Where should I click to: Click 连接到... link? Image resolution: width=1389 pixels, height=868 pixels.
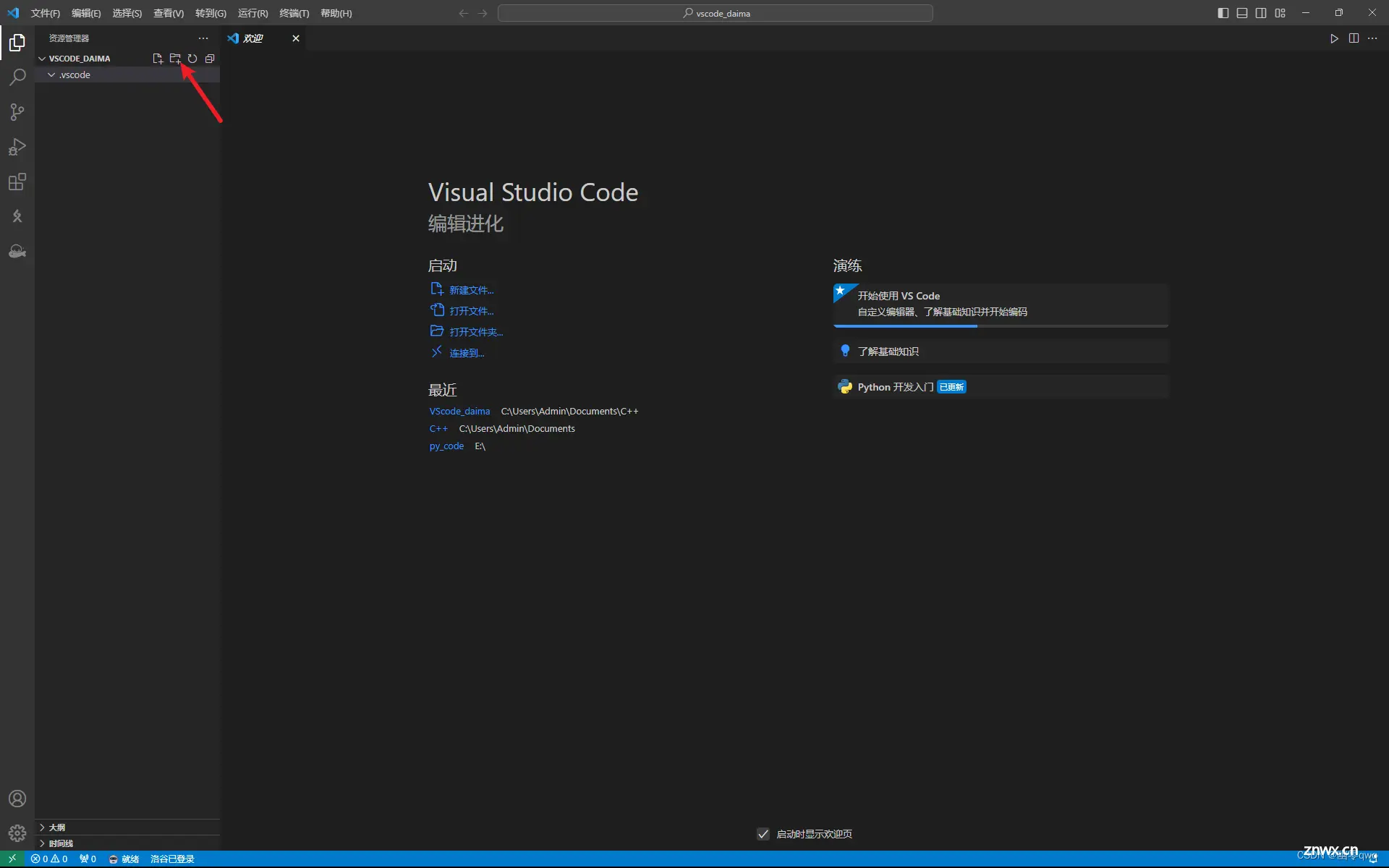click(467, 353)
